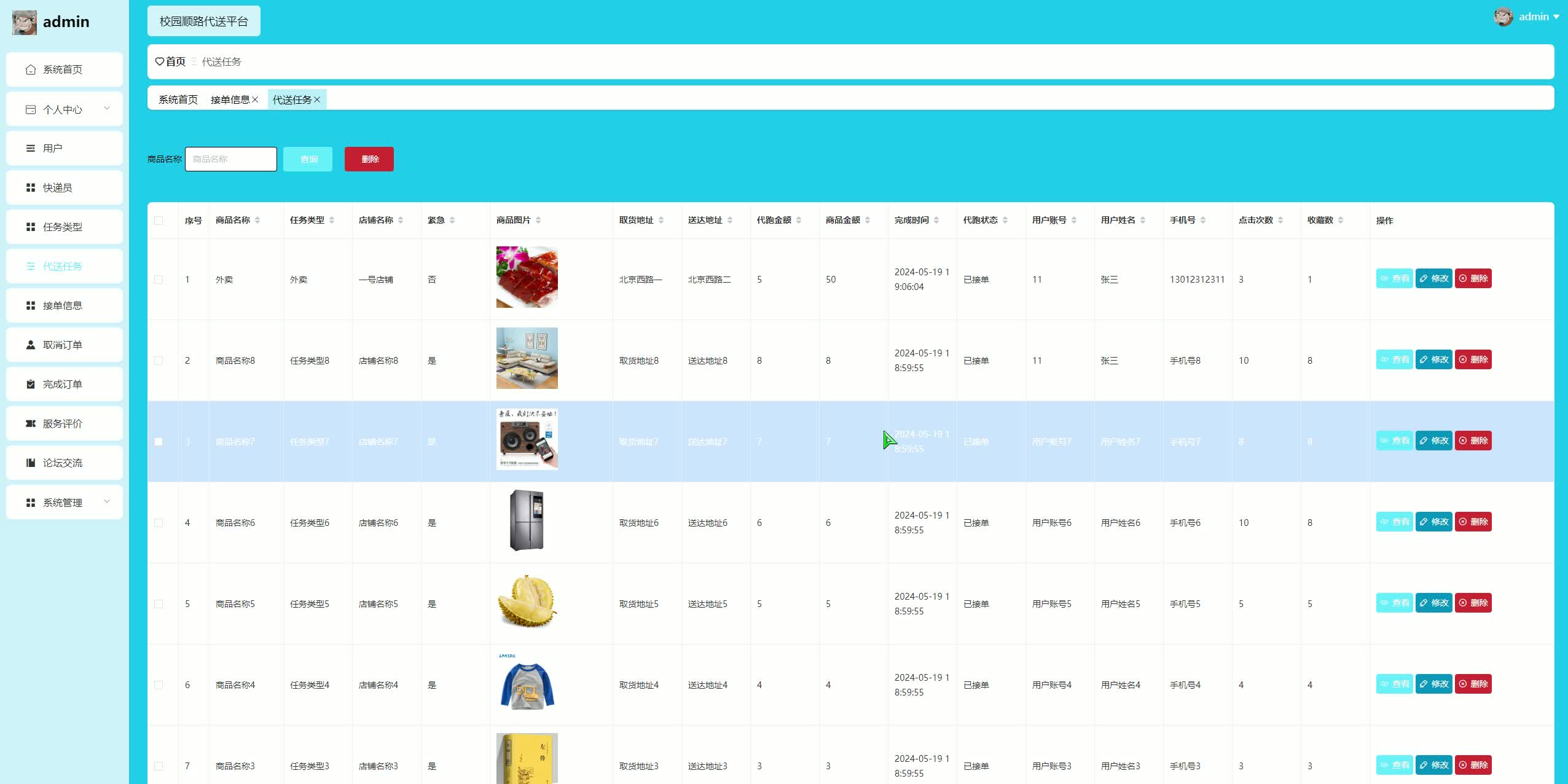Tick the header select-all checkbox

[x=159, y=221]
